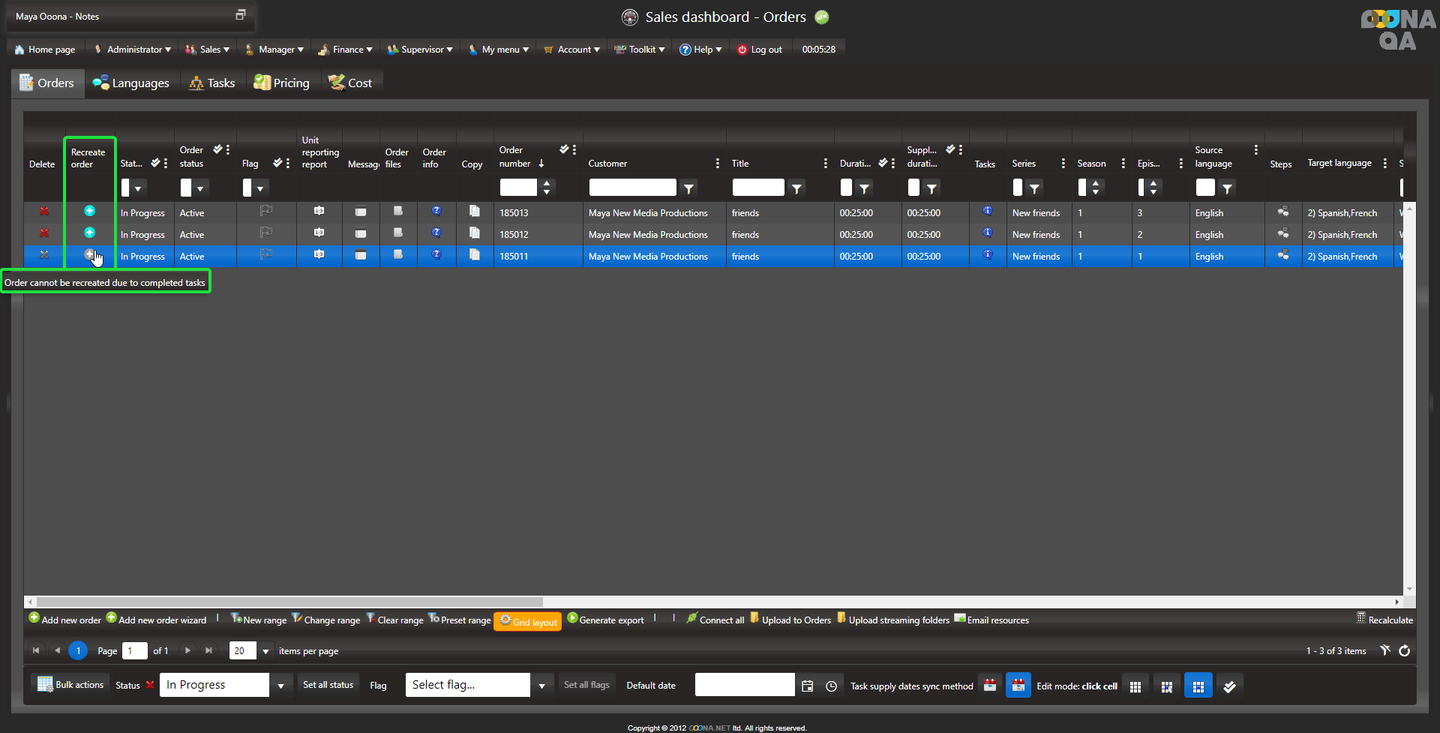Image resolution: width=1440 pixels, height=733 pixels.
Task: Toggle multi-check icon in Order number header
Action: click(x=564, y=149)
